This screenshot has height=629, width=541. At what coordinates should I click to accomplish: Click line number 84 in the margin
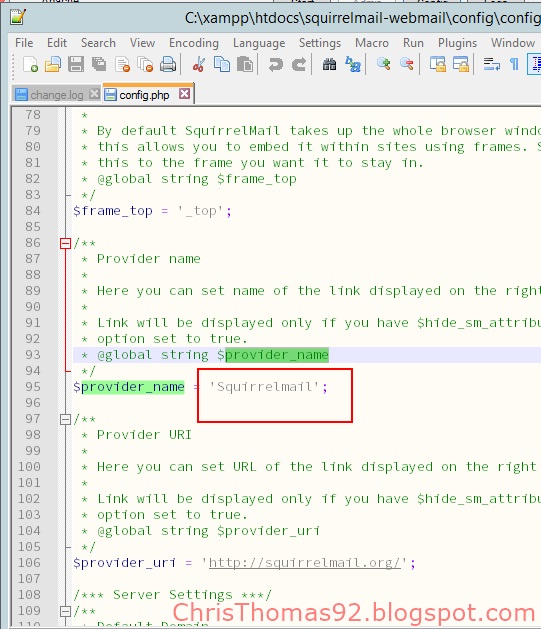tap(33, 211)
